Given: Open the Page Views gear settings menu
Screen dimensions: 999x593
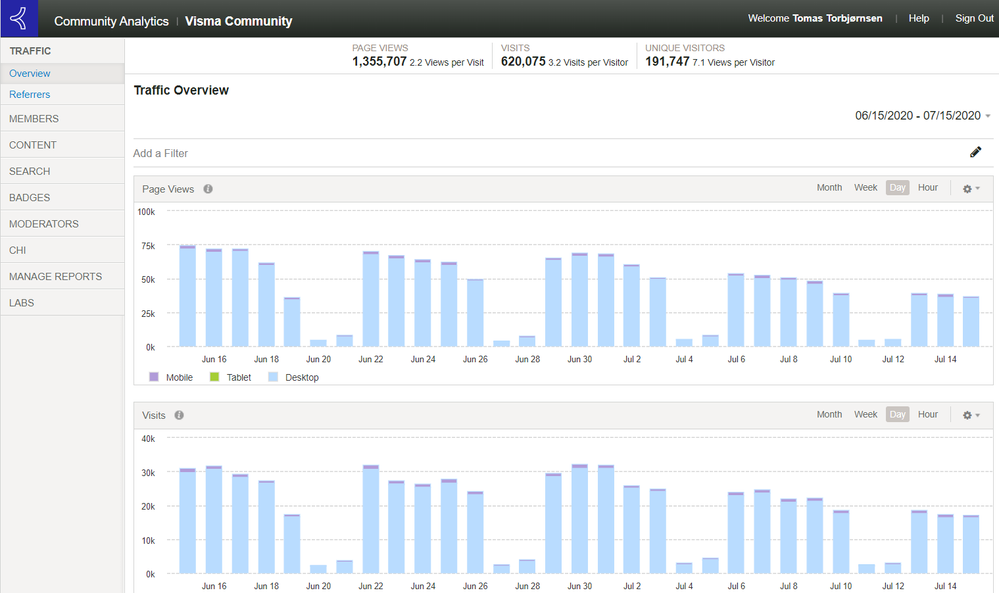Looking at the screenshot, I should coord(971,189).
